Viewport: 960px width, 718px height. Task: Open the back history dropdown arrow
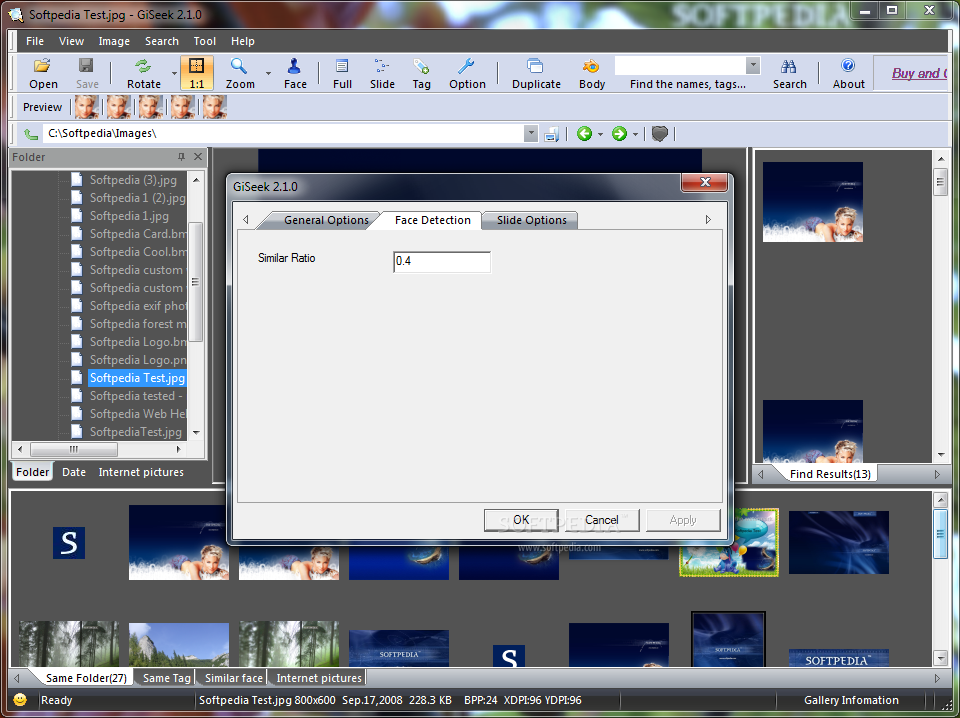click(600, 134)
